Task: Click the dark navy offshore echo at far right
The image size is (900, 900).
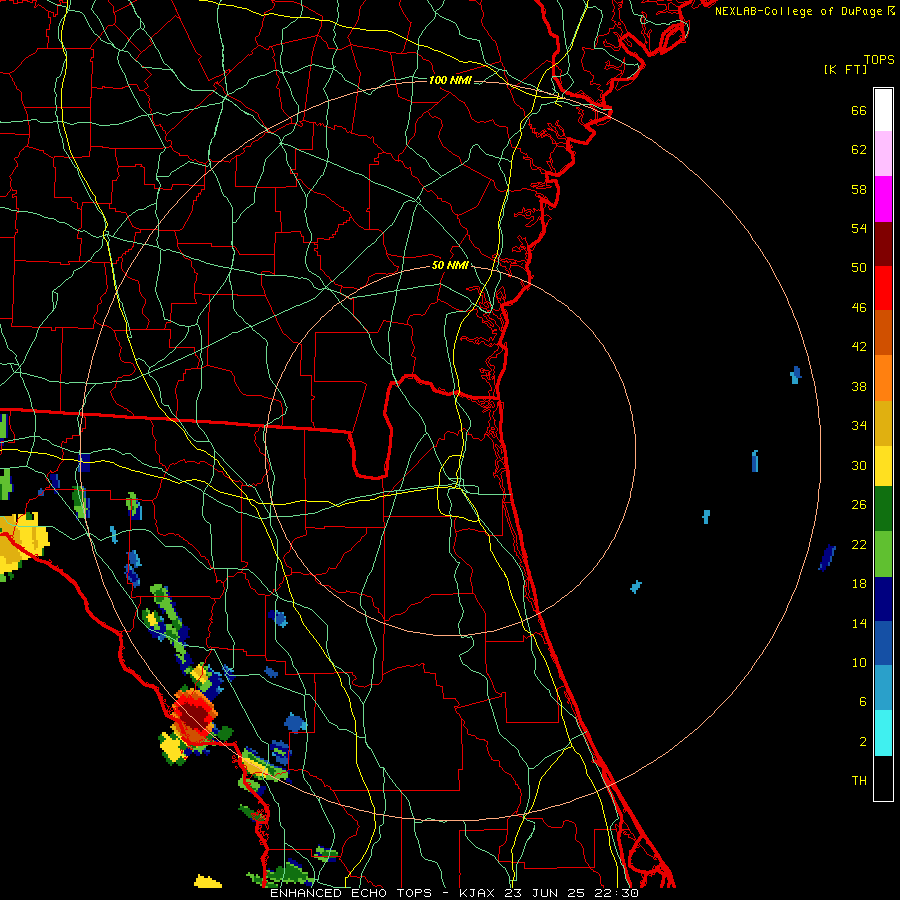Action: (x=827, y=558)
